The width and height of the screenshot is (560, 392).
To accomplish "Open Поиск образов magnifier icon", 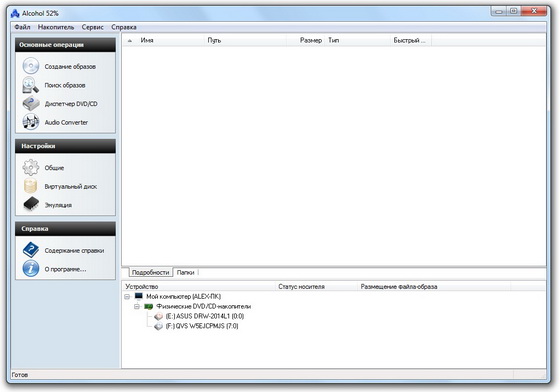I will [31, 85].
